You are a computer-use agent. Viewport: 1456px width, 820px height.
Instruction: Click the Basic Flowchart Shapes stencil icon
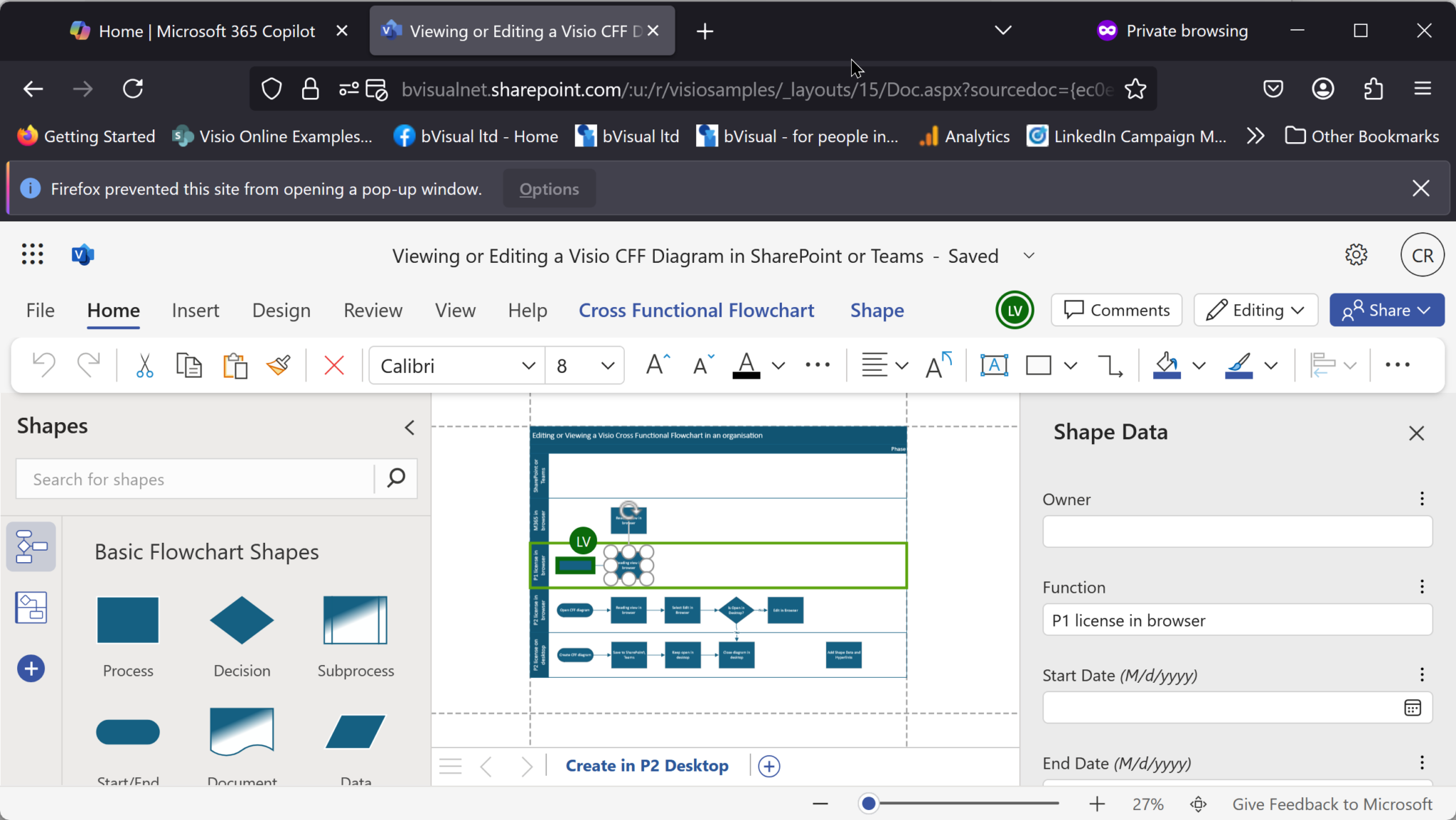click(x=32, y=546)
